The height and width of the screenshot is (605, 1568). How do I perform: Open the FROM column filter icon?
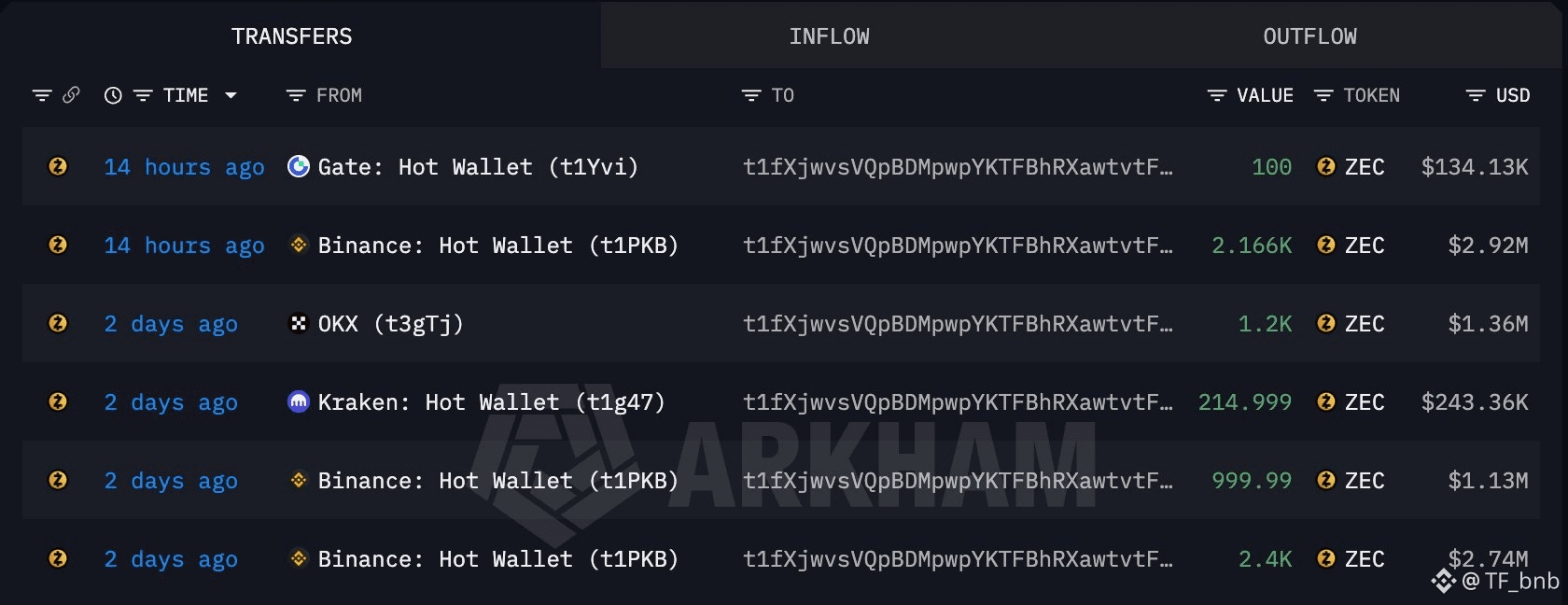pos(296,95)
